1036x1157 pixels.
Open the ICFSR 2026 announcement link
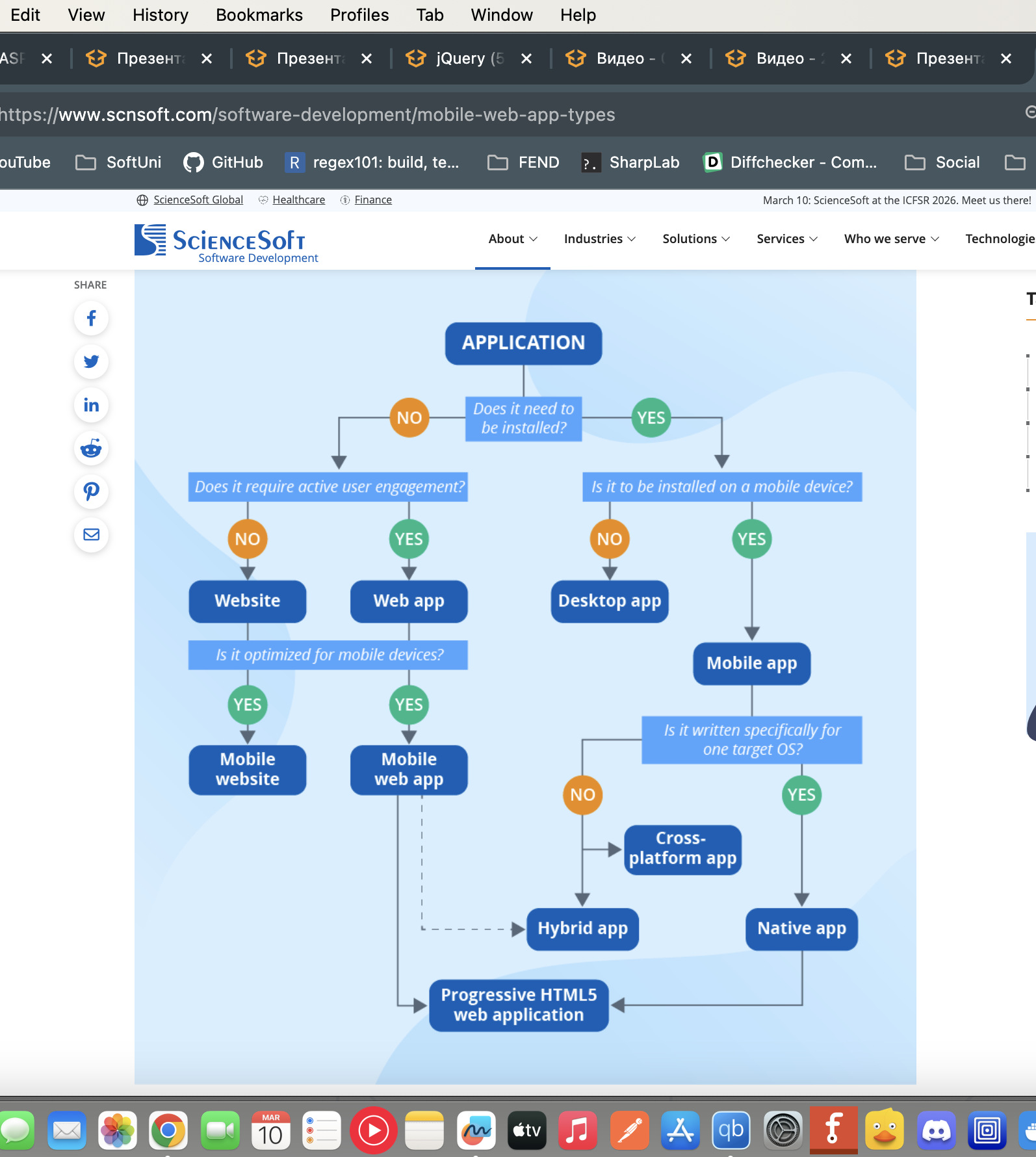897,200
